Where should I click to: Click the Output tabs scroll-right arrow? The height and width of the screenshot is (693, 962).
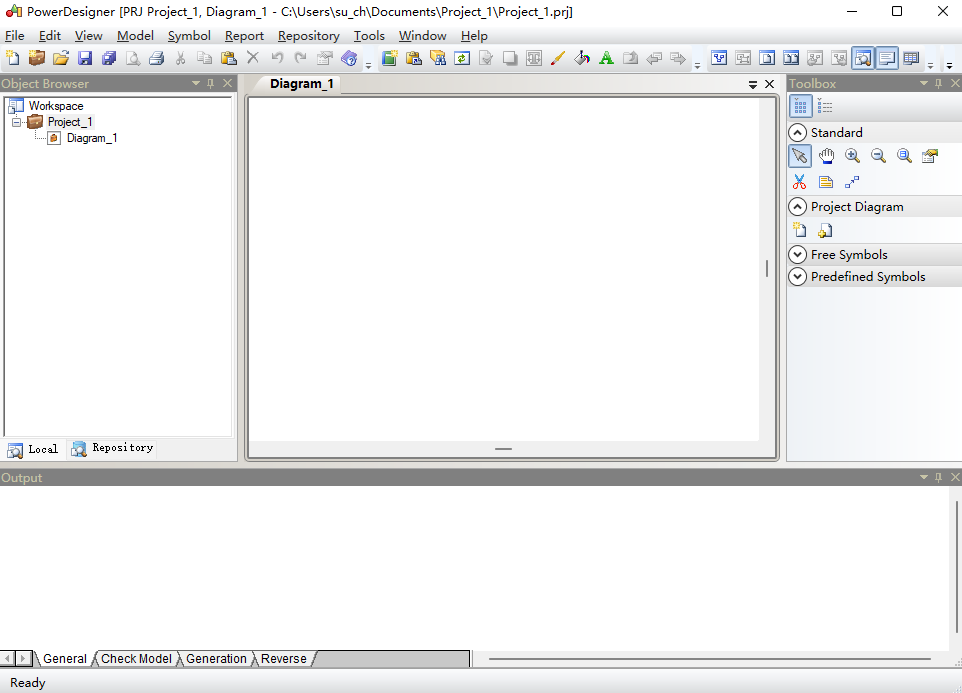point(23,659)
